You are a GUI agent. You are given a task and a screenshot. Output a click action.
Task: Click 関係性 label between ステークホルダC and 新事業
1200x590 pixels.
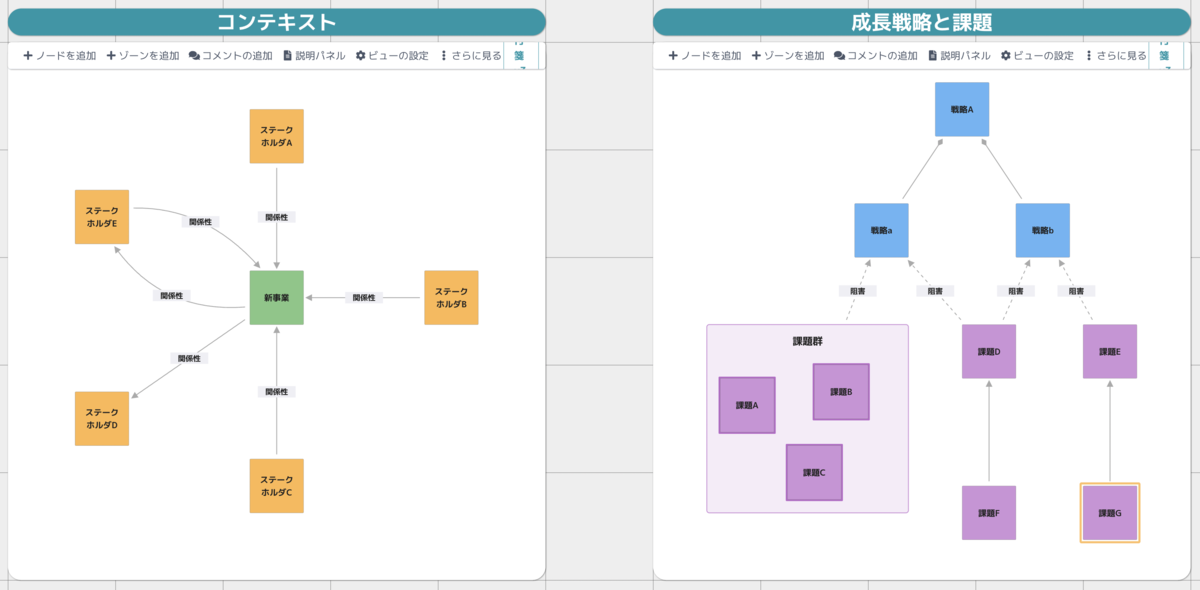pyautogui.click(x=277, y=392)
